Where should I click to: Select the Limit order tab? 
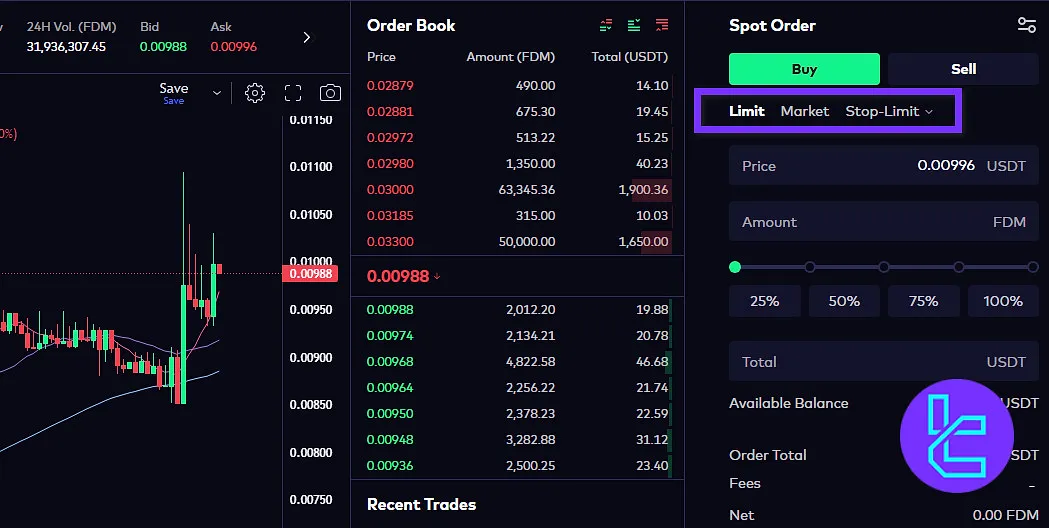point(746,111)
